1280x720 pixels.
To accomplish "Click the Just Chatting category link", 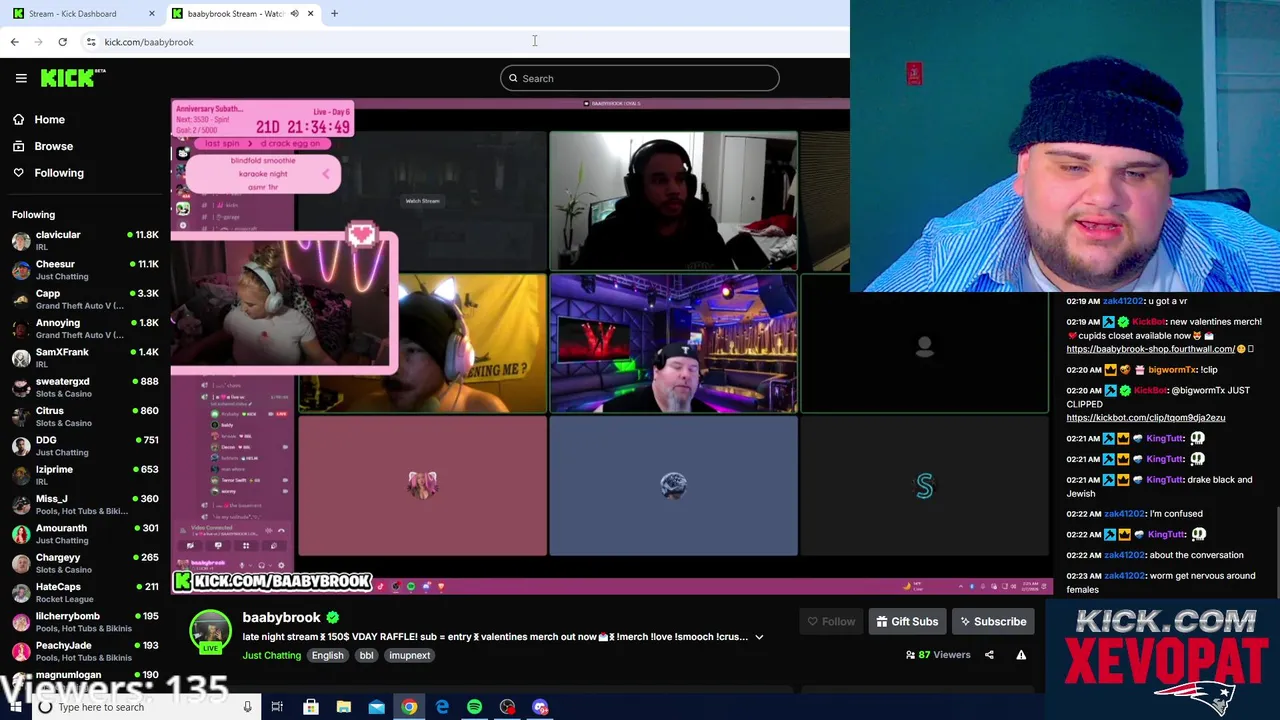I will tap(271, 655).
